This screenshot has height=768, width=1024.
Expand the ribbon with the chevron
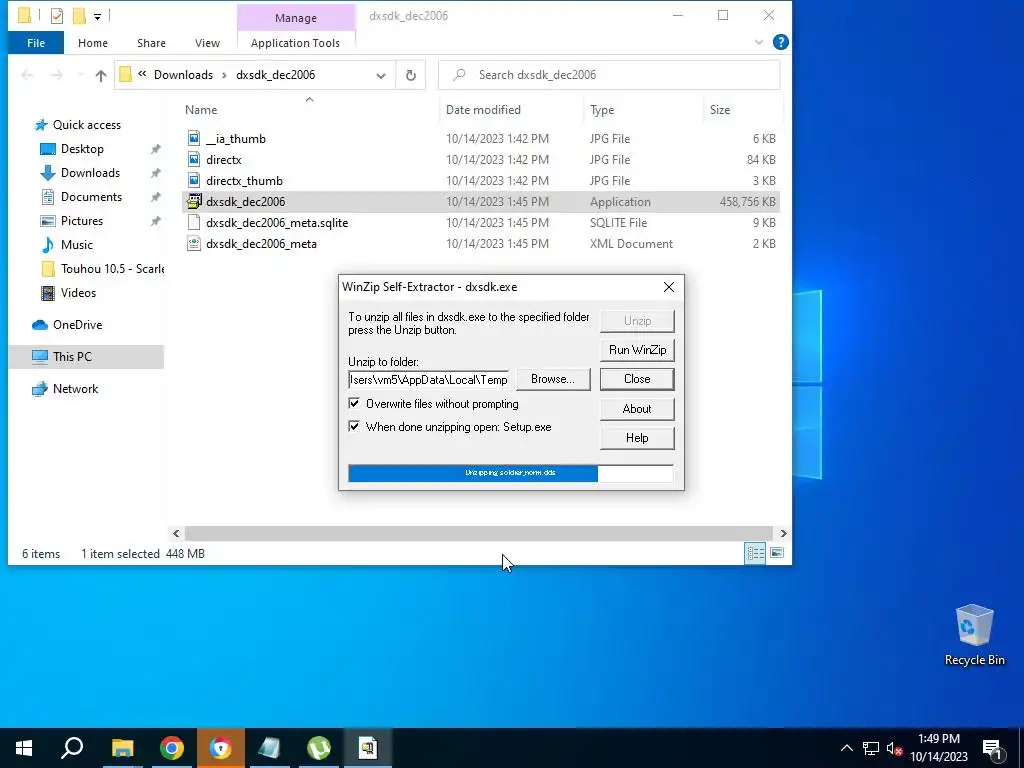pos(759,42)
